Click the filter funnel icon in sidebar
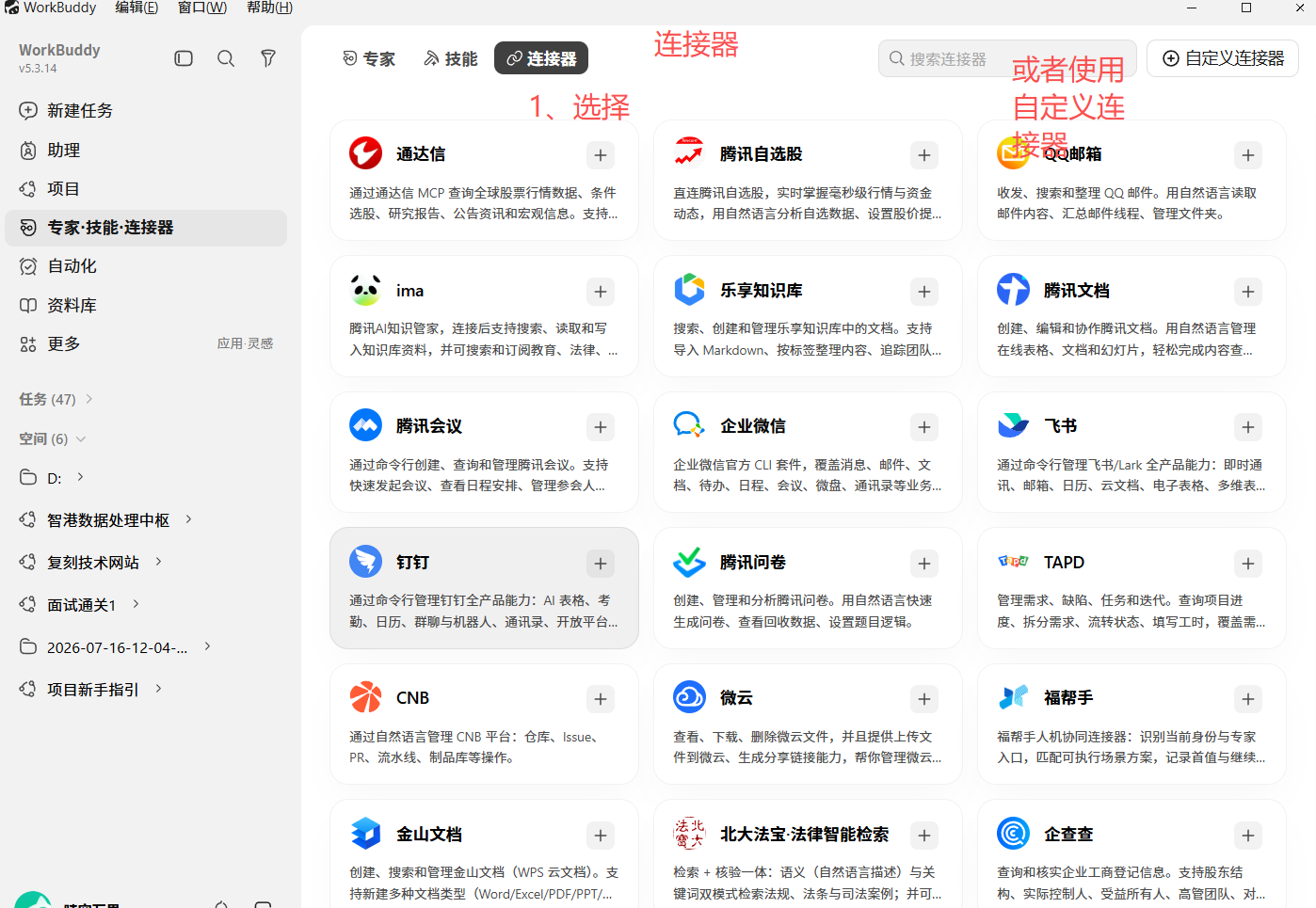Viewport: 1316px width, 908px height. (x=268, y=58)
